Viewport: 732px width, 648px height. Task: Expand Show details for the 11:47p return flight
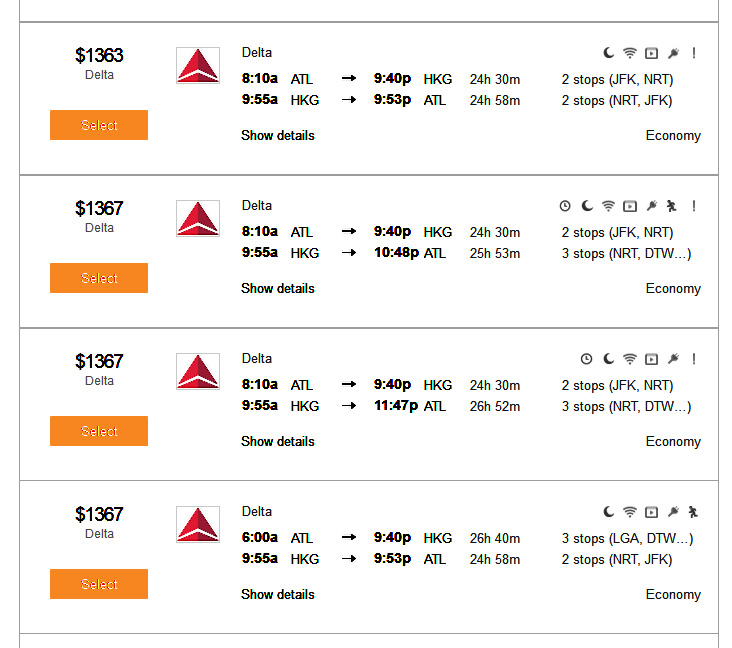tap(278, 441)
